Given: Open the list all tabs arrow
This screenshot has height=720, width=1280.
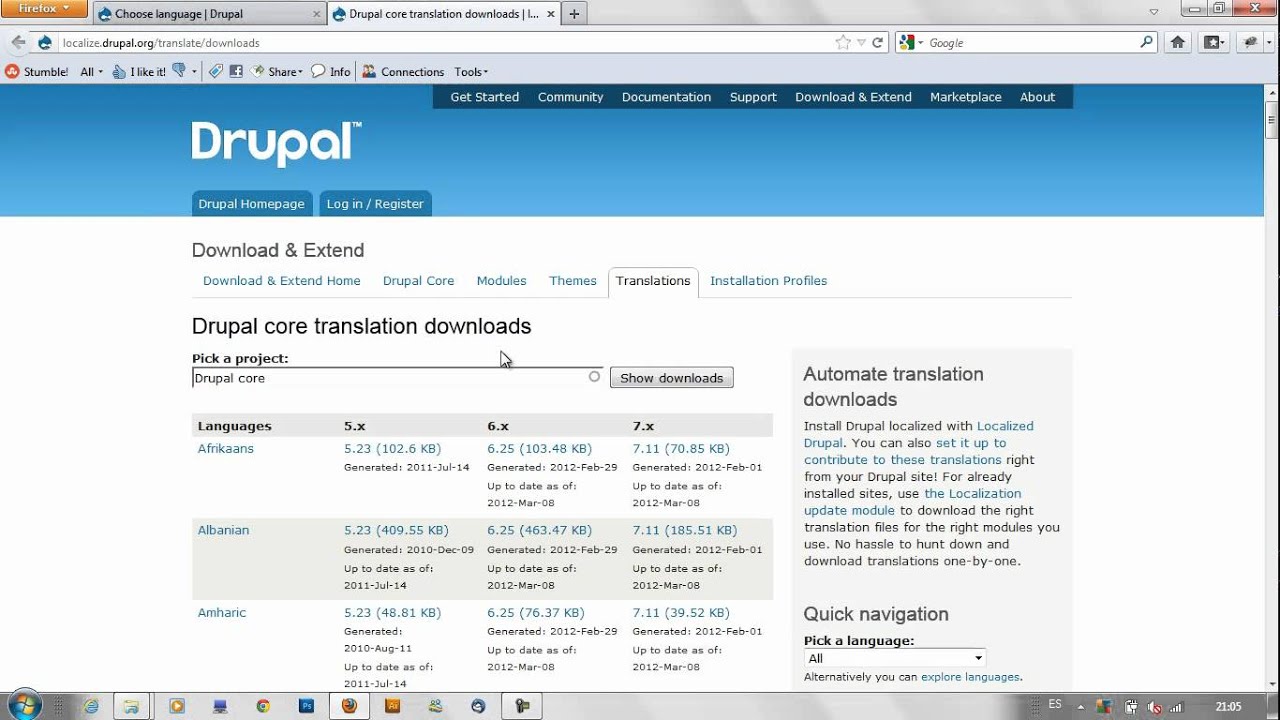Looking at the screenshot, I should (x=1153, y=12).
